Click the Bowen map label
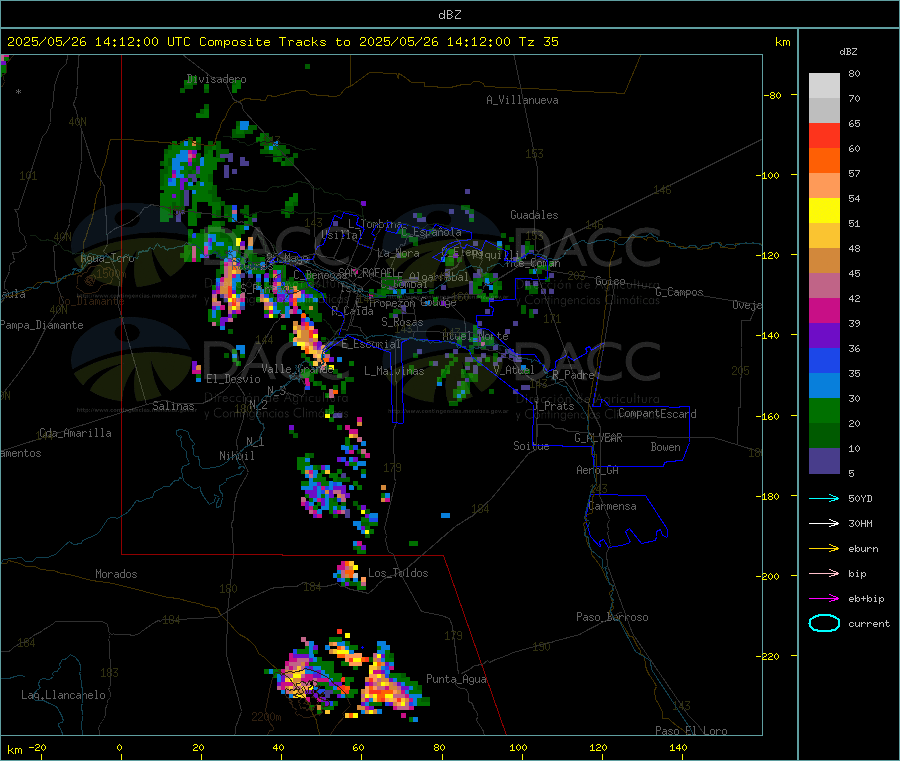The image size is (900, 761). coord(665,447)
